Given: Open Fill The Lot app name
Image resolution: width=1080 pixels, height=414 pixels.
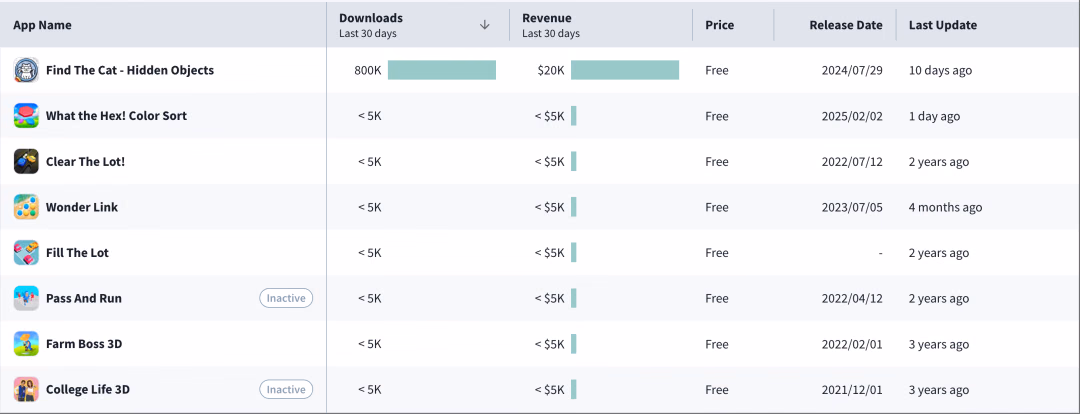Looking at the screenshot, I should 77,253.
